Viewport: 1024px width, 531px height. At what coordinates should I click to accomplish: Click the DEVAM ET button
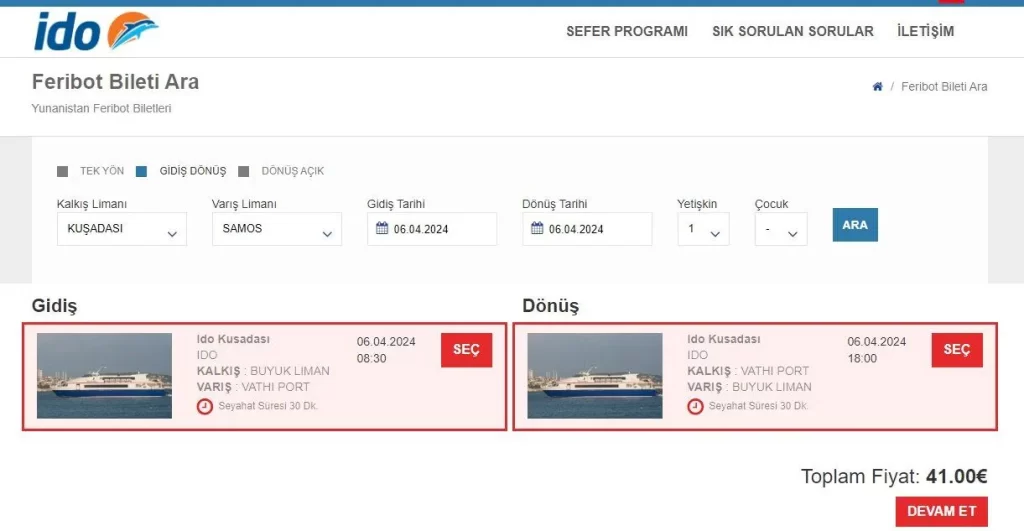pos(941,511)
